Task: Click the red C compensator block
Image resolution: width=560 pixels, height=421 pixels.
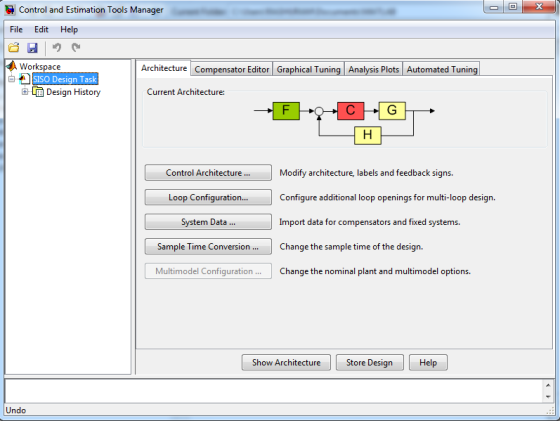Action: tap(351, 111)
